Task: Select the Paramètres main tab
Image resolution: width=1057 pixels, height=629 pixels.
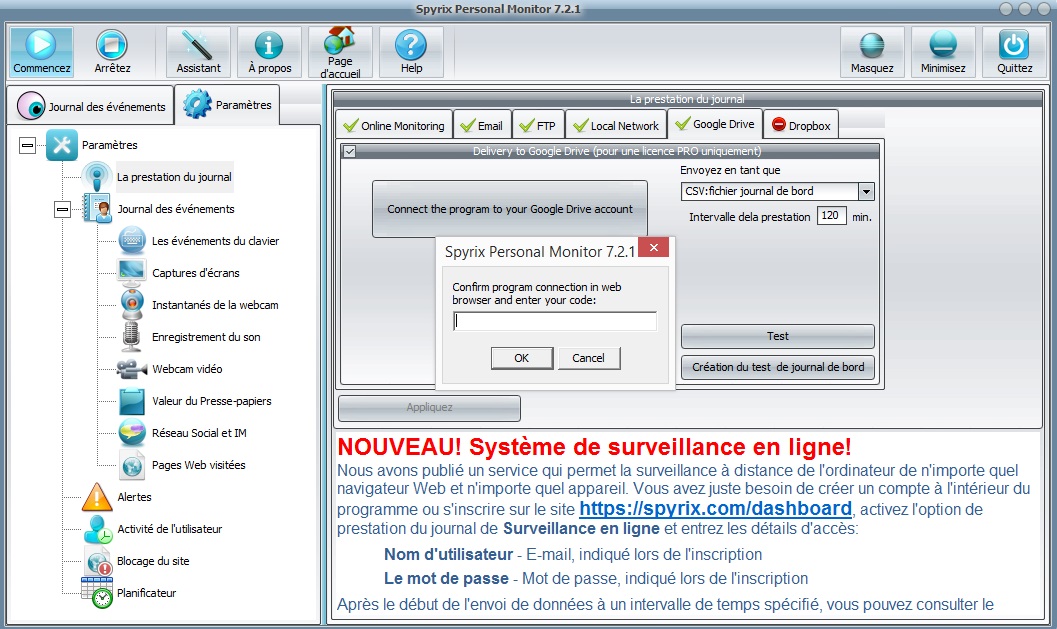Action: click(x=227, y=104)
